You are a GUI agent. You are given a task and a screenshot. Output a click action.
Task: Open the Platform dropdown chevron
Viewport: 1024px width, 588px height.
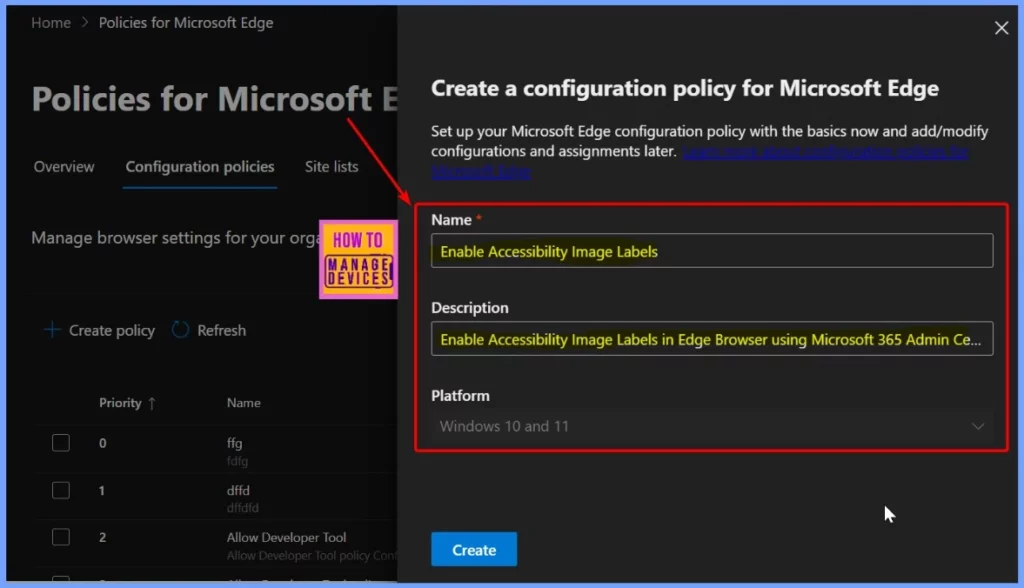pos(978,426)
